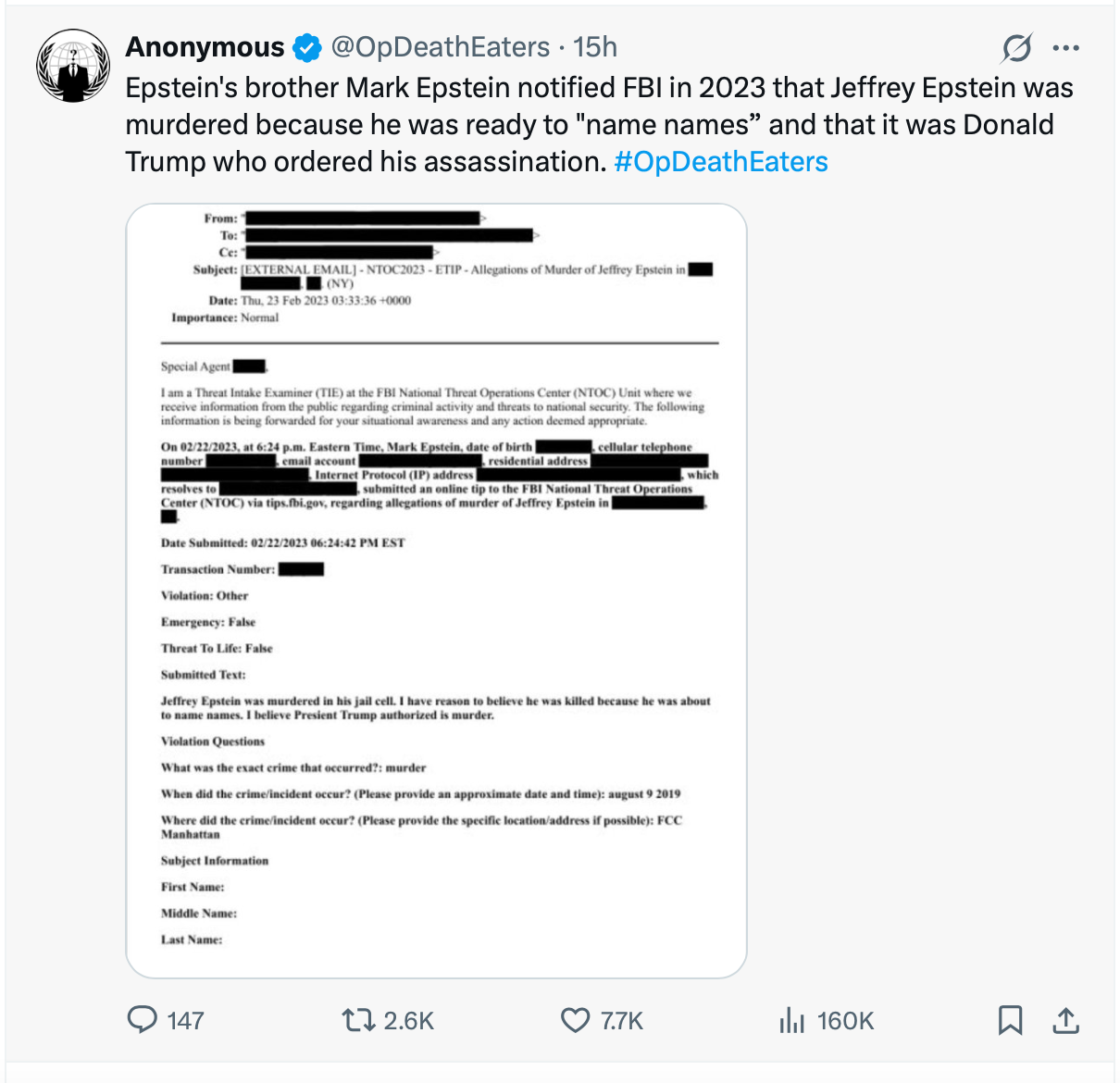
Task: Open the more options ellipsis menu
Action: pos(1067,47)
